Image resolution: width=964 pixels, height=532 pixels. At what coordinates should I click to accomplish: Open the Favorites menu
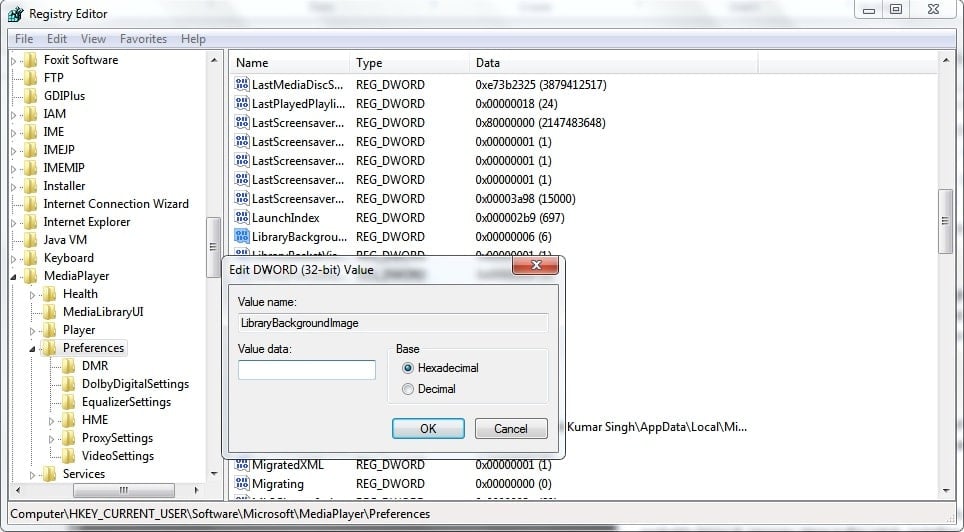[143, 39]
